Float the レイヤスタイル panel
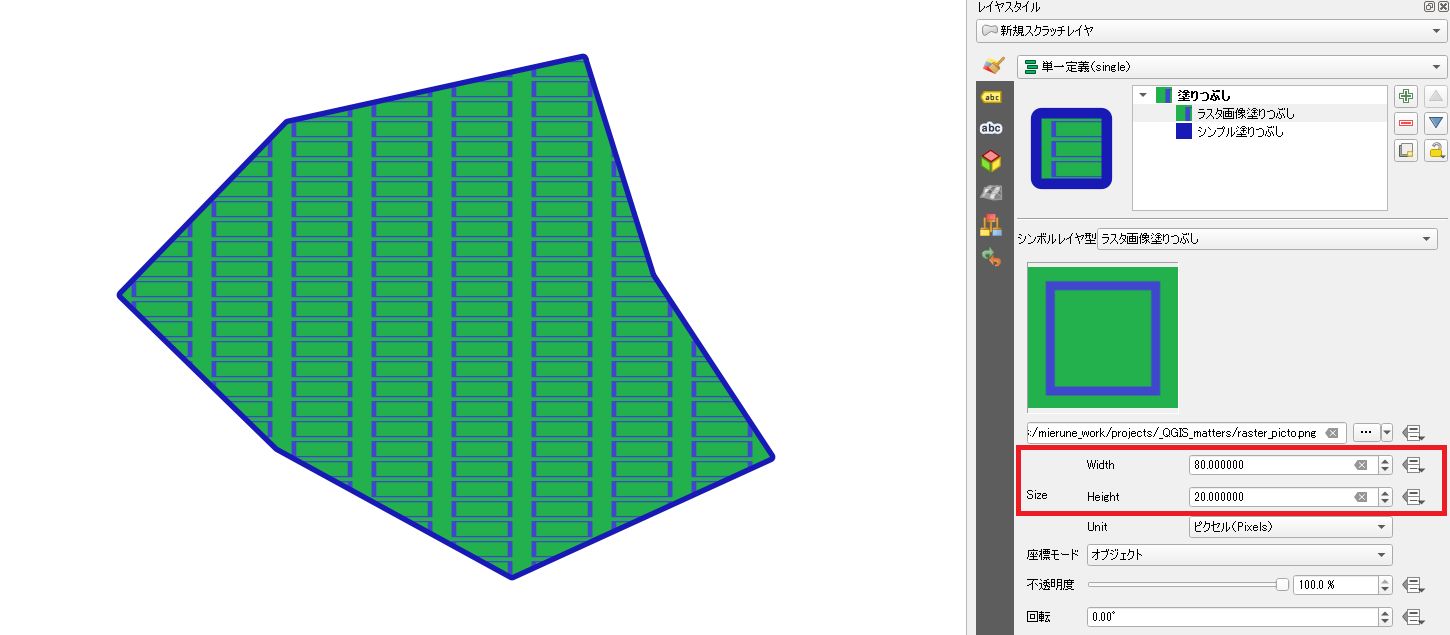 pyautogui.click(x=1429, y=6)
